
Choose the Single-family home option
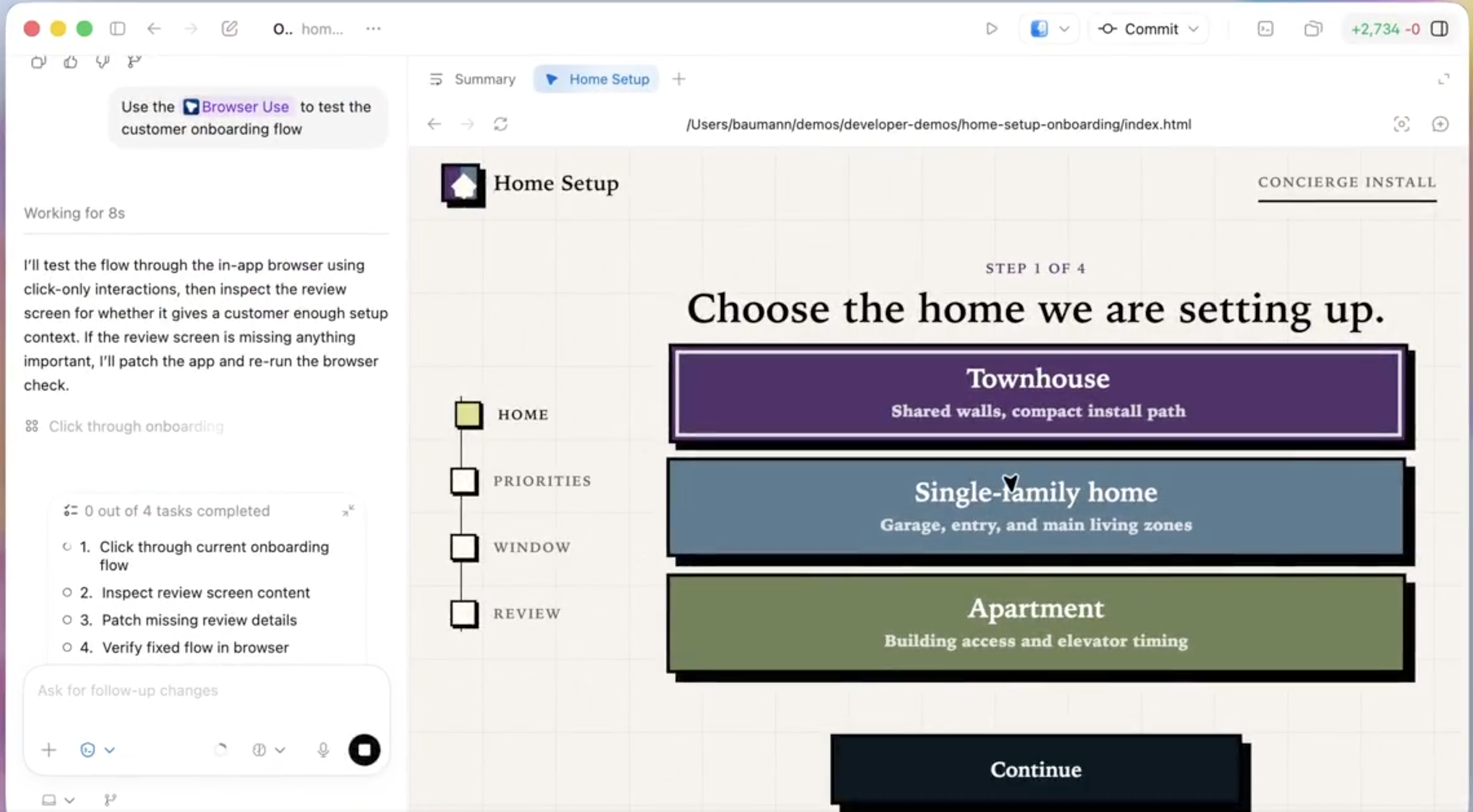tap(1035, 507)
